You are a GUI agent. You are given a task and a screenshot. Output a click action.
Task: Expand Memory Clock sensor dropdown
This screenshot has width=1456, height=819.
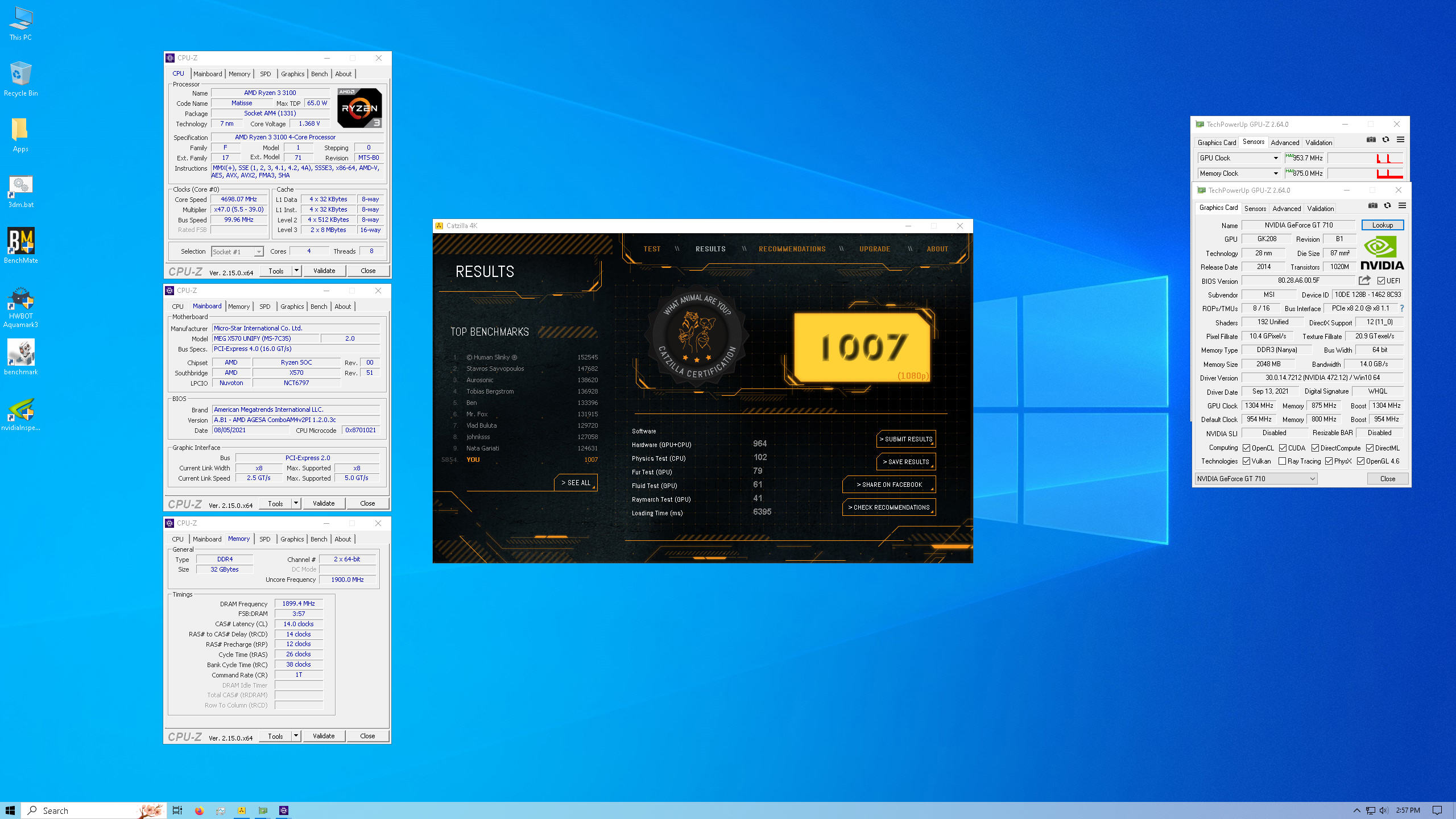[x=1276, y=173]
